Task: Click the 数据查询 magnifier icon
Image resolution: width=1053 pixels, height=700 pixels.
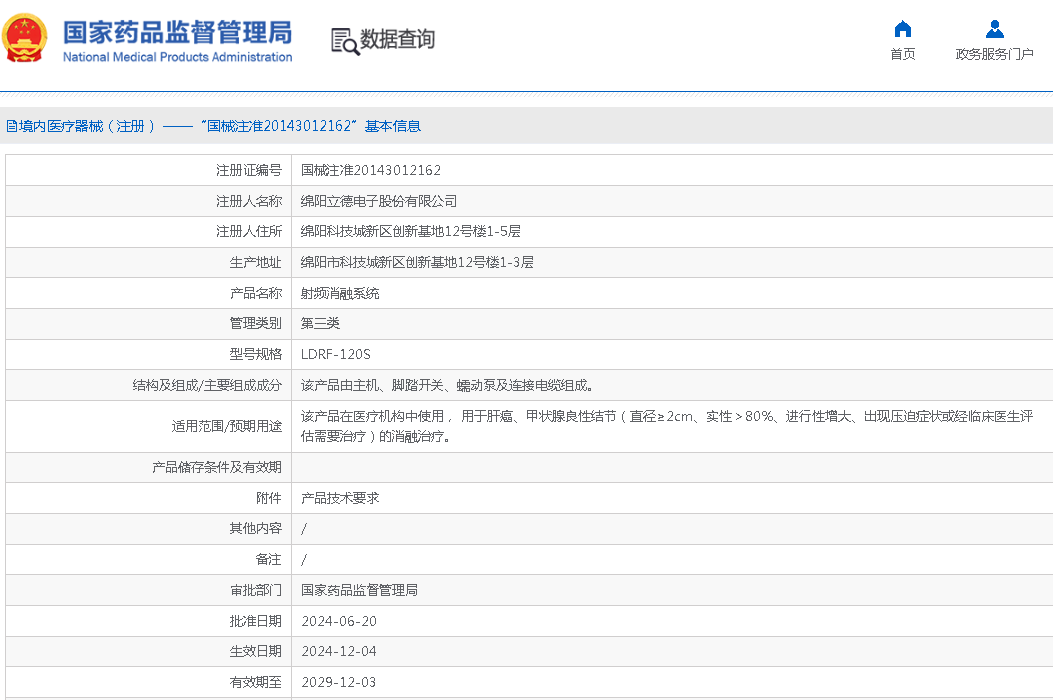Action: point(345,41)
